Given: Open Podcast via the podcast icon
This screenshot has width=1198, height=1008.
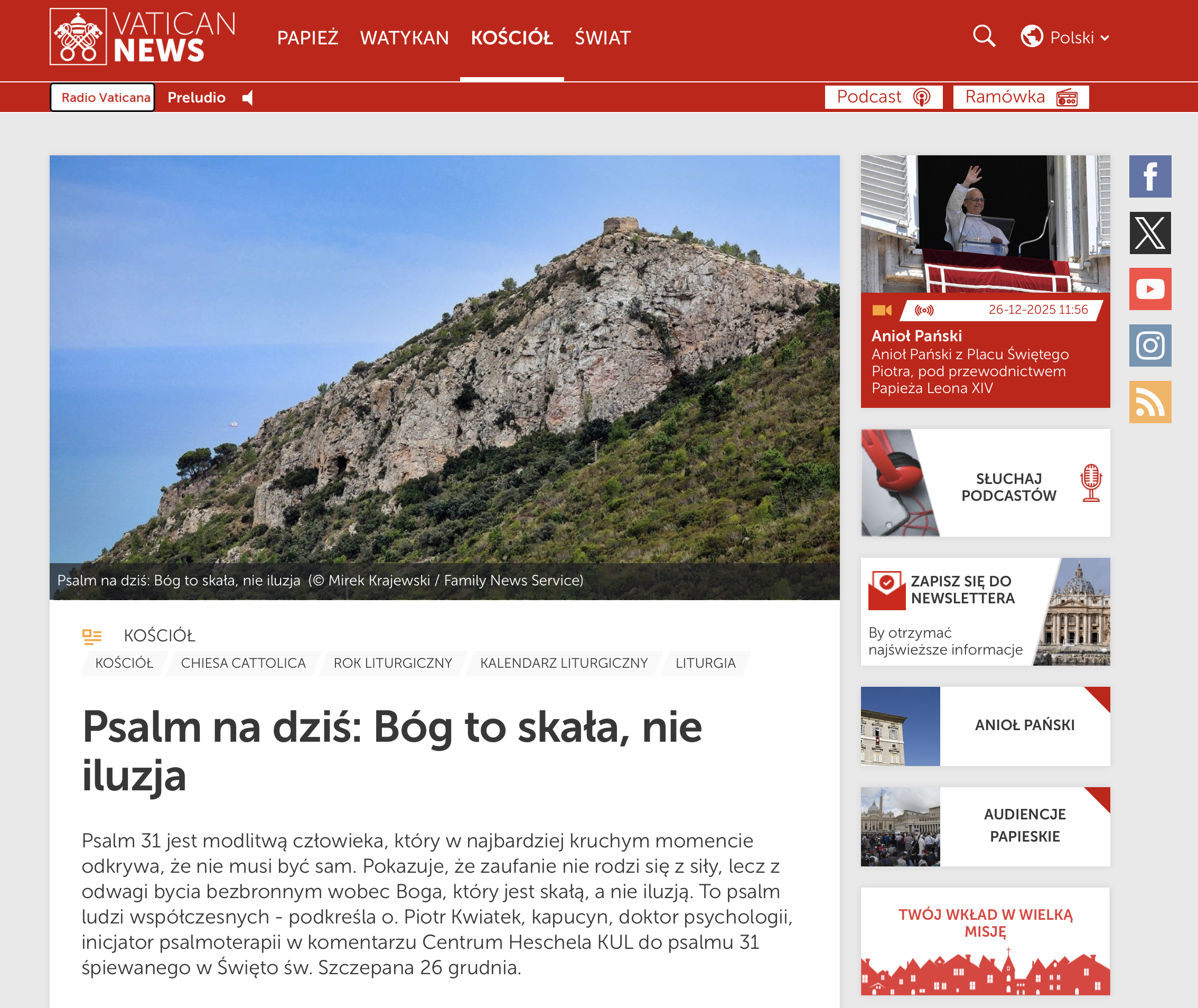Looking at the screenshot, I should point(923,97).
